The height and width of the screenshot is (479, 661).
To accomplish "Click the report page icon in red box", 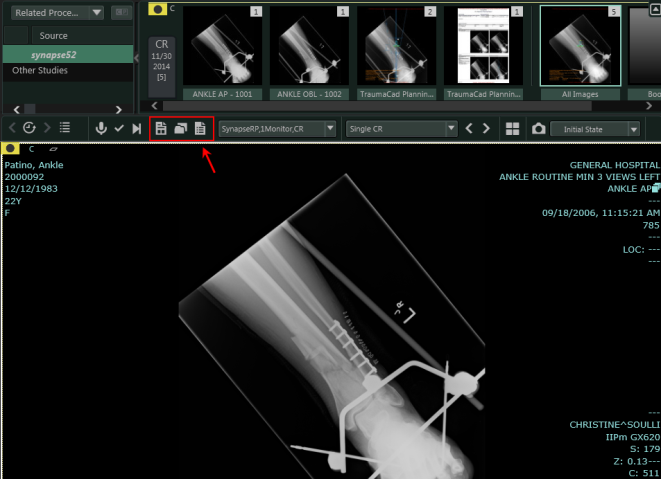I will point(200,128).
